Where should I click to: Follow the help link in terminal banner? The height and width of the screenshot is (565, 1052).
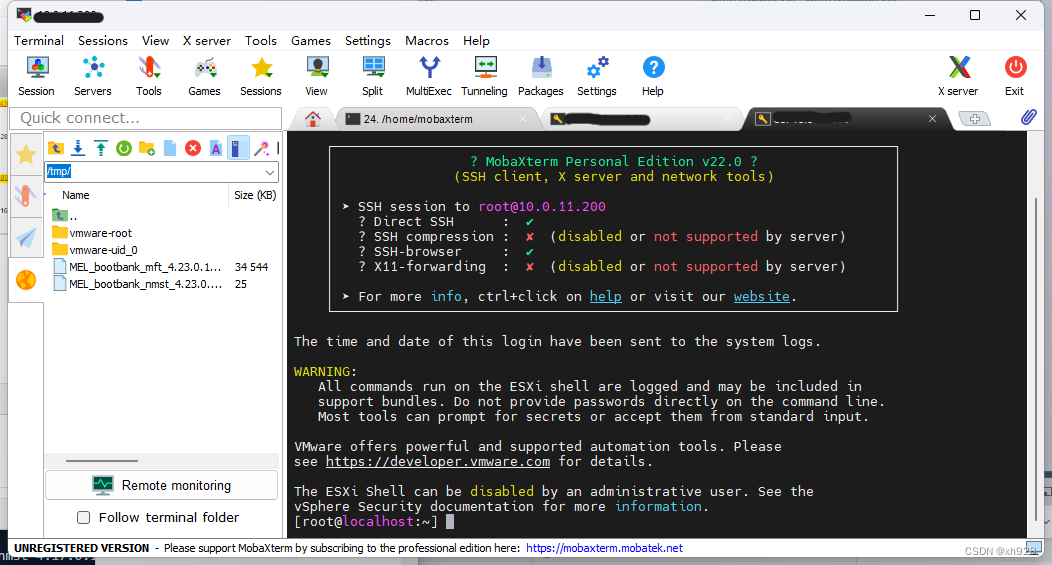(605, 297)
